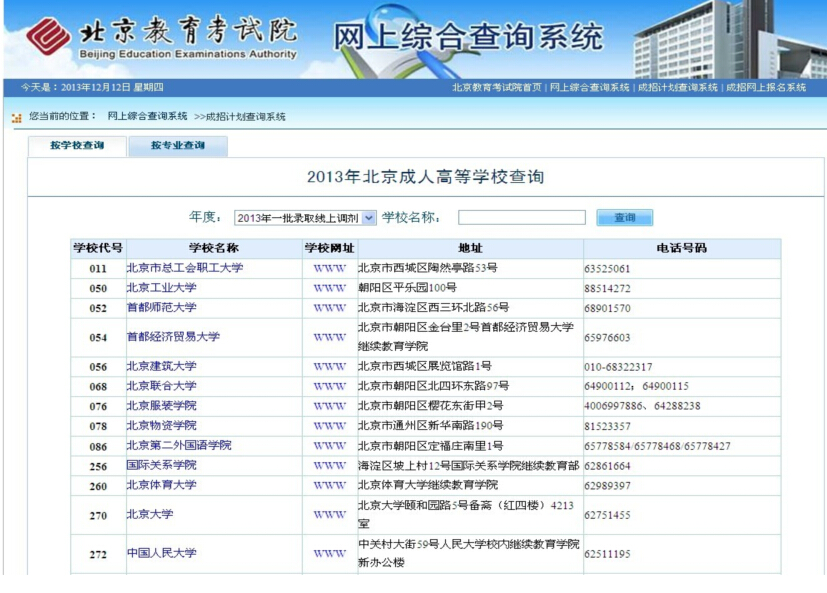Open 成招网上报名系统 top navigation link
Screen dimensions: 827x593
pyautogui.click(x=766, y=88)
